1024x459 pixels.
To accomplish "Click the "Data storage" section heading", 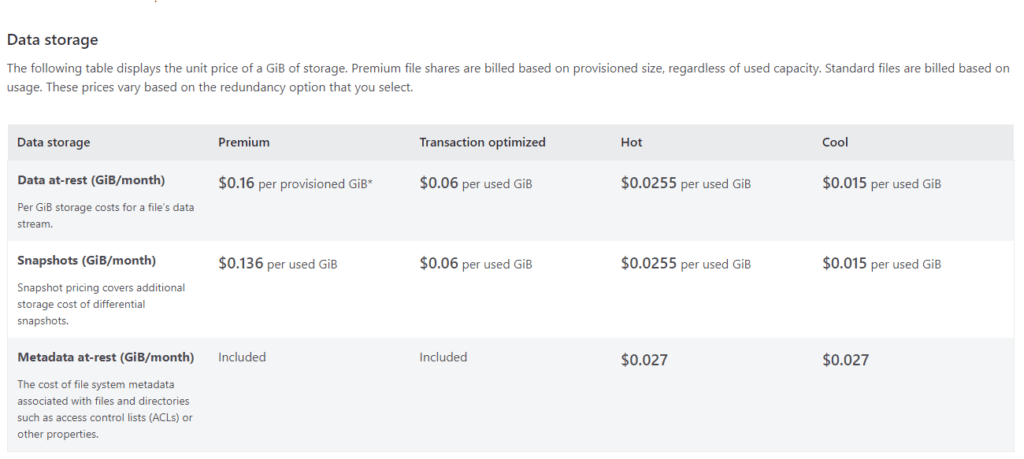I will click(x=52, y=40).
